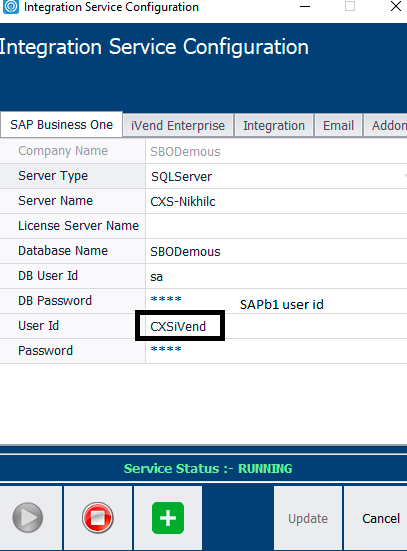Click the Update button
407x551 pixels.
[308, 518]
